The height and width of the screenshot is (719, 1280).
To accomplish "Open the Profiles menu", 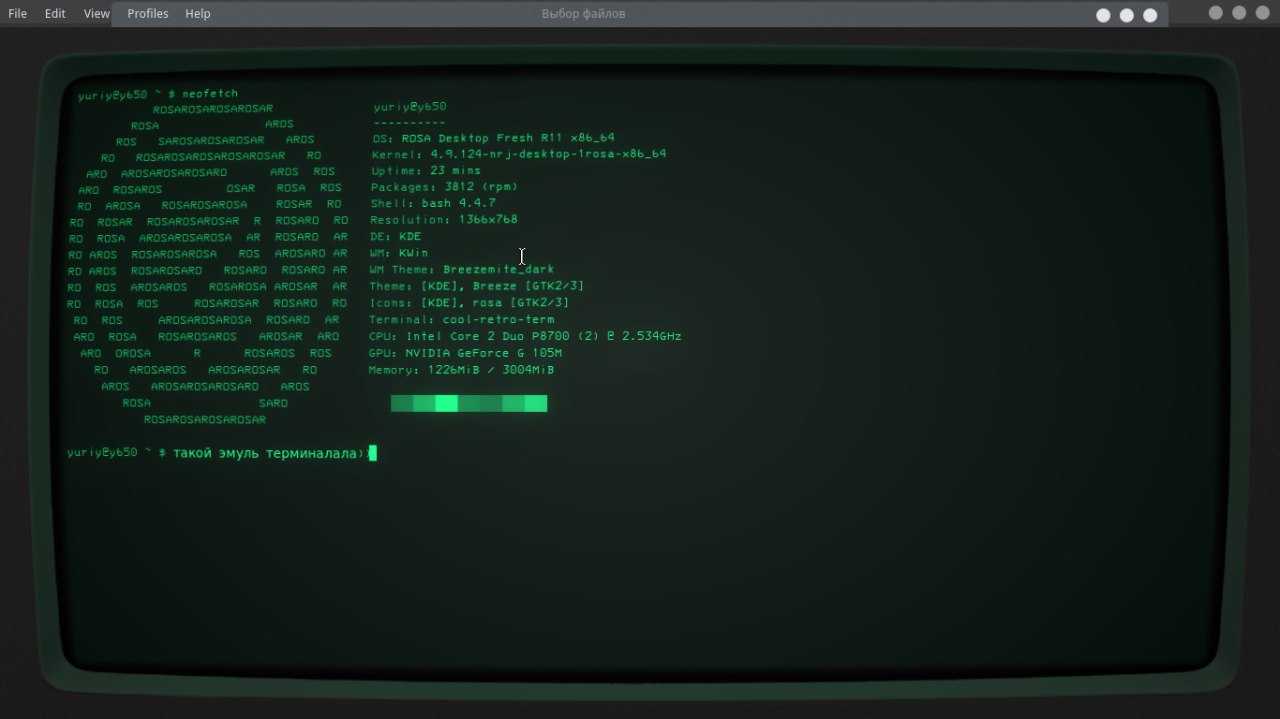I will point(148,14).
